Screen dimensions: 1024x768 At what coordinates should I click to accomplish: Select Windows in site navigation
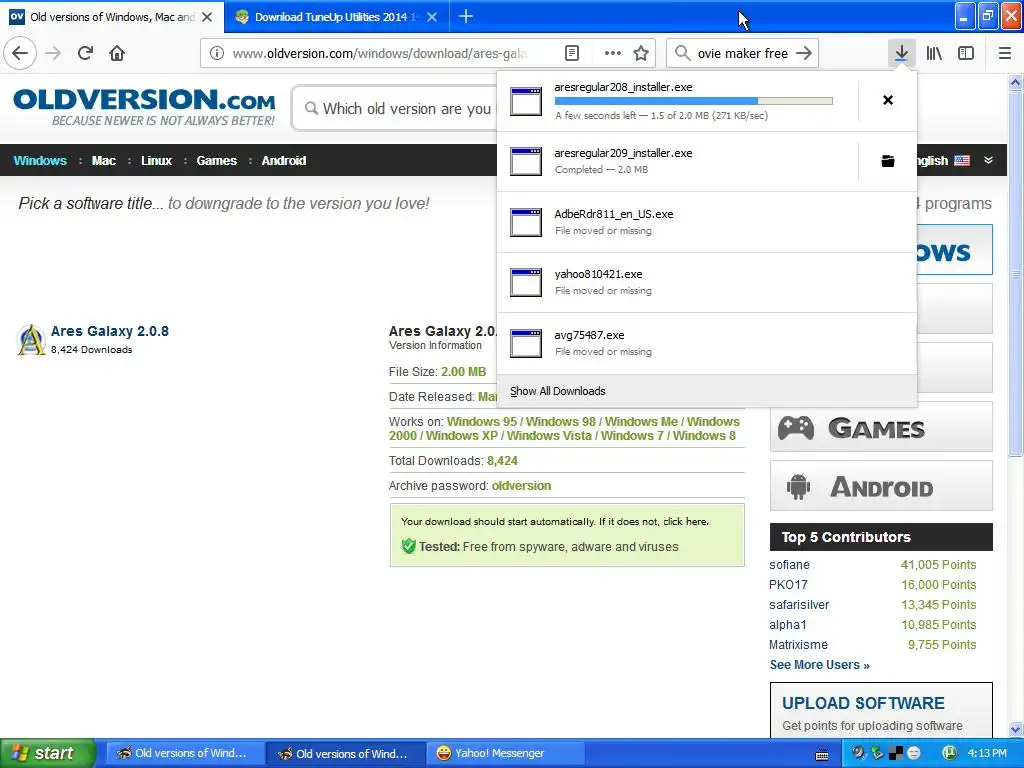click(40, 160)
